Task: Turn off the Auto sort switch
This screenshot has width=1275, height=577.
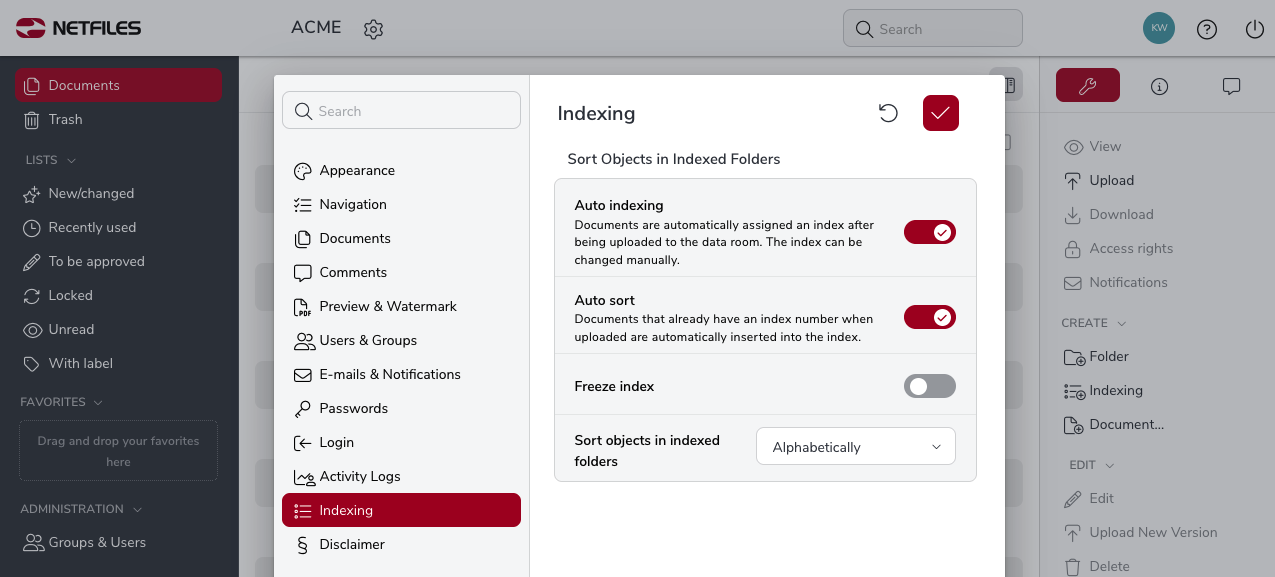Action: [x=930, y=317]
